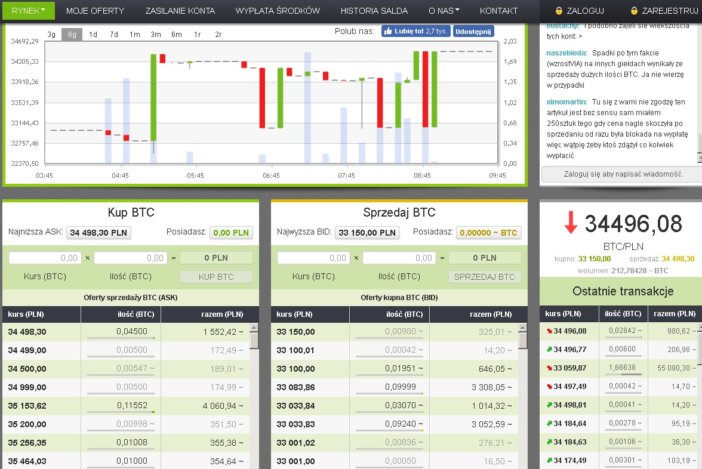Click the lock icon beside ZALOGUJ
The height and width of the screenshot is (469, 702).
point(559,11)
